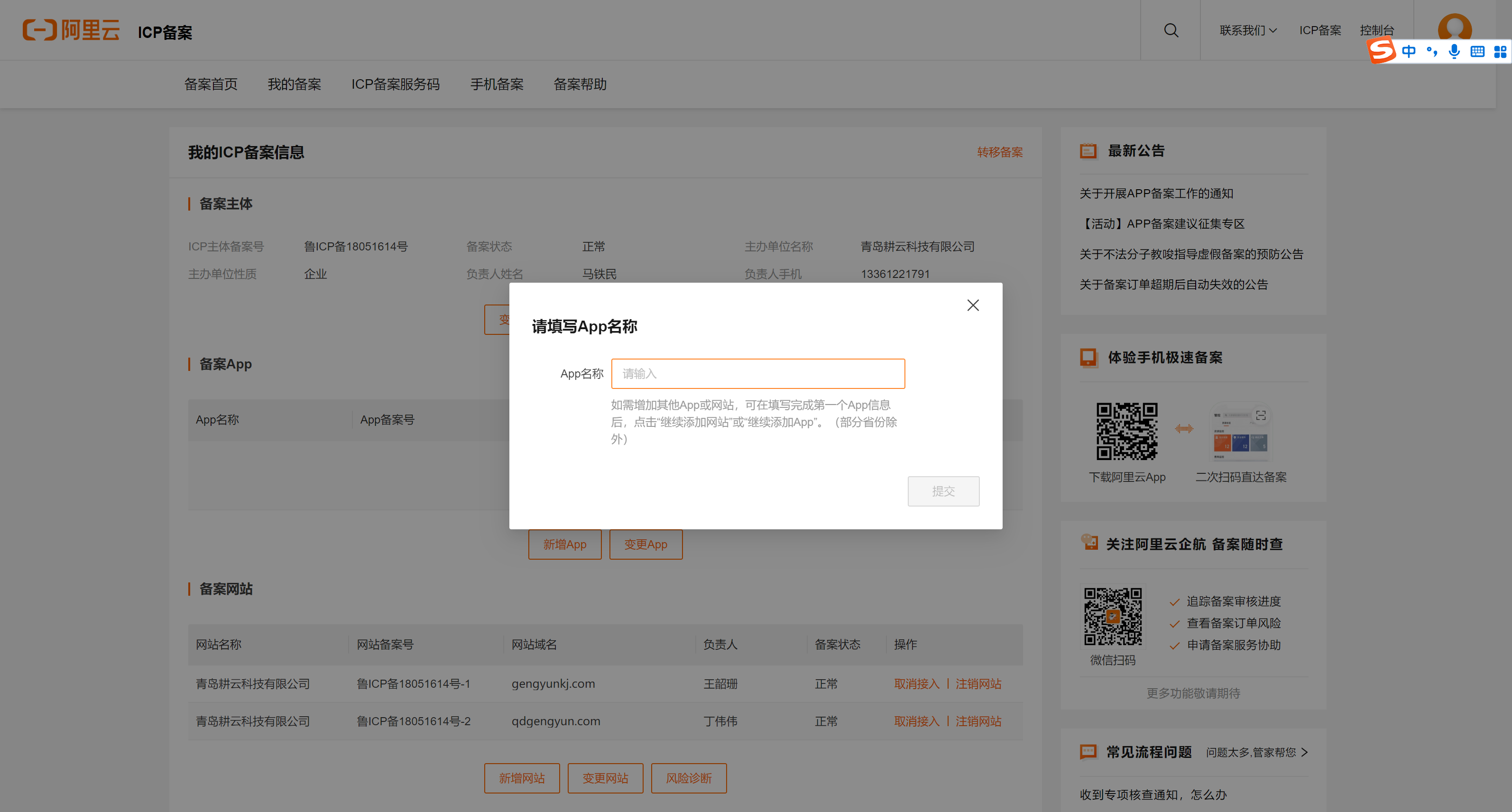
Task: Open 【活动】APP备案建议征集专区 announcement
Action: (x=1162, y=224)
